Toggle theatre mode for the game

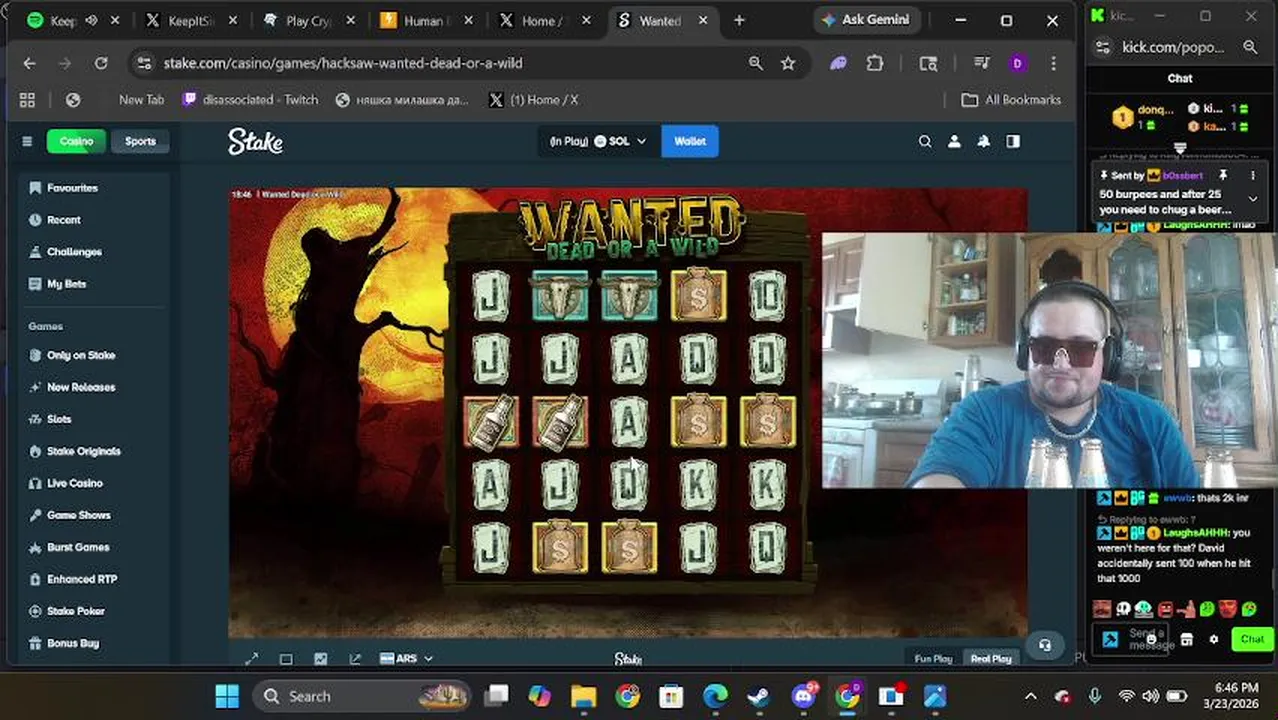pyautogui.click(x=286, y=658)
